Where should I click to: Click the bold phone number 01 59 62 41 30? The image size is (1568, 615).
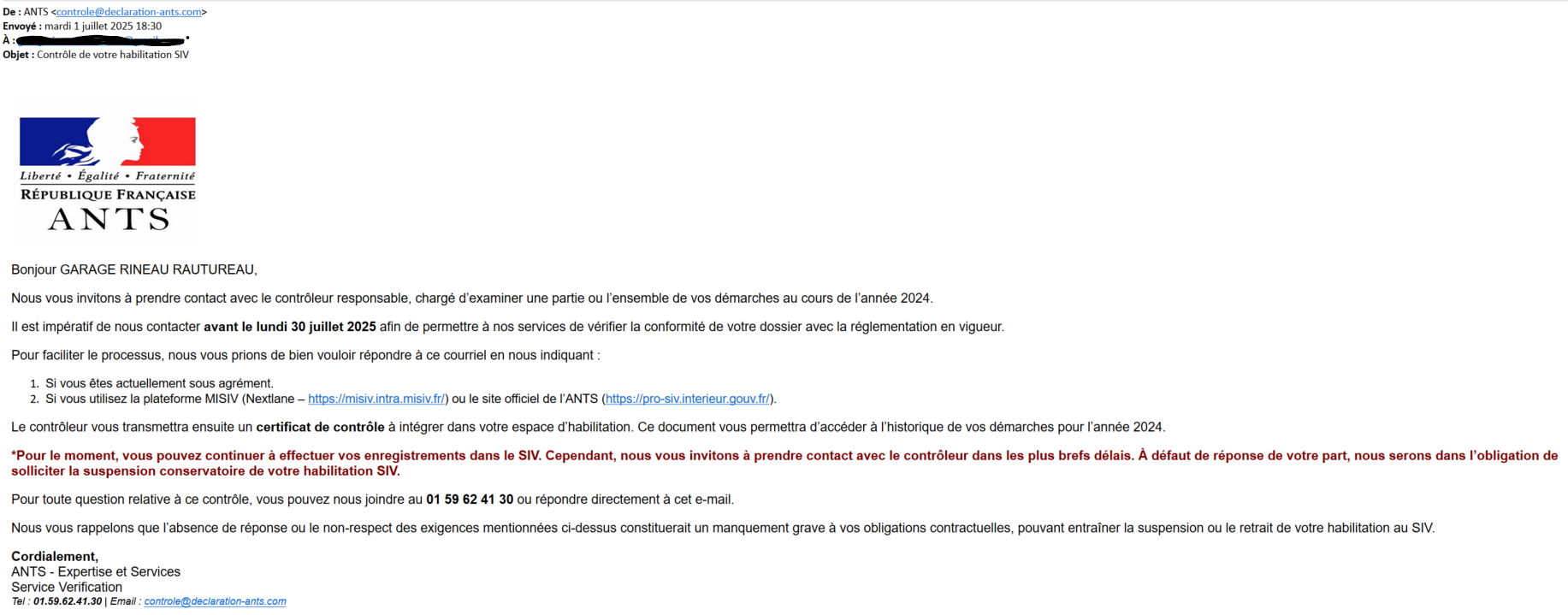470,500
